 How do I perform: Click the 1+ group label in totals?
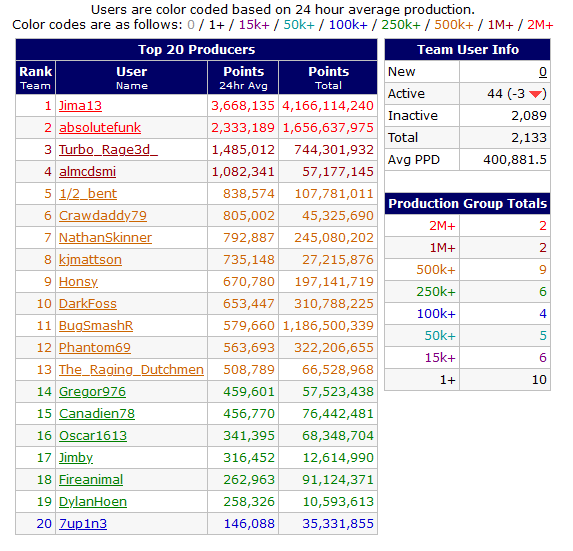click(447, 380)
